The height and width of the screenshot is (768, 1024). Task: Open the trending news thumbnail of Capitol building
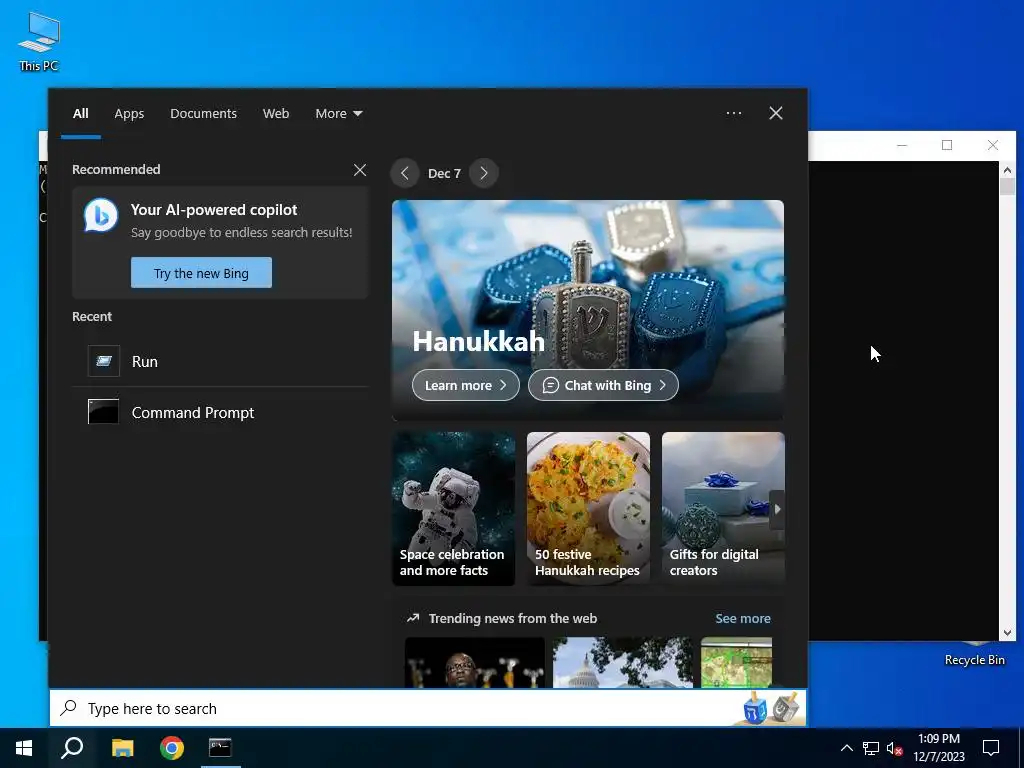tap(622, 663)
